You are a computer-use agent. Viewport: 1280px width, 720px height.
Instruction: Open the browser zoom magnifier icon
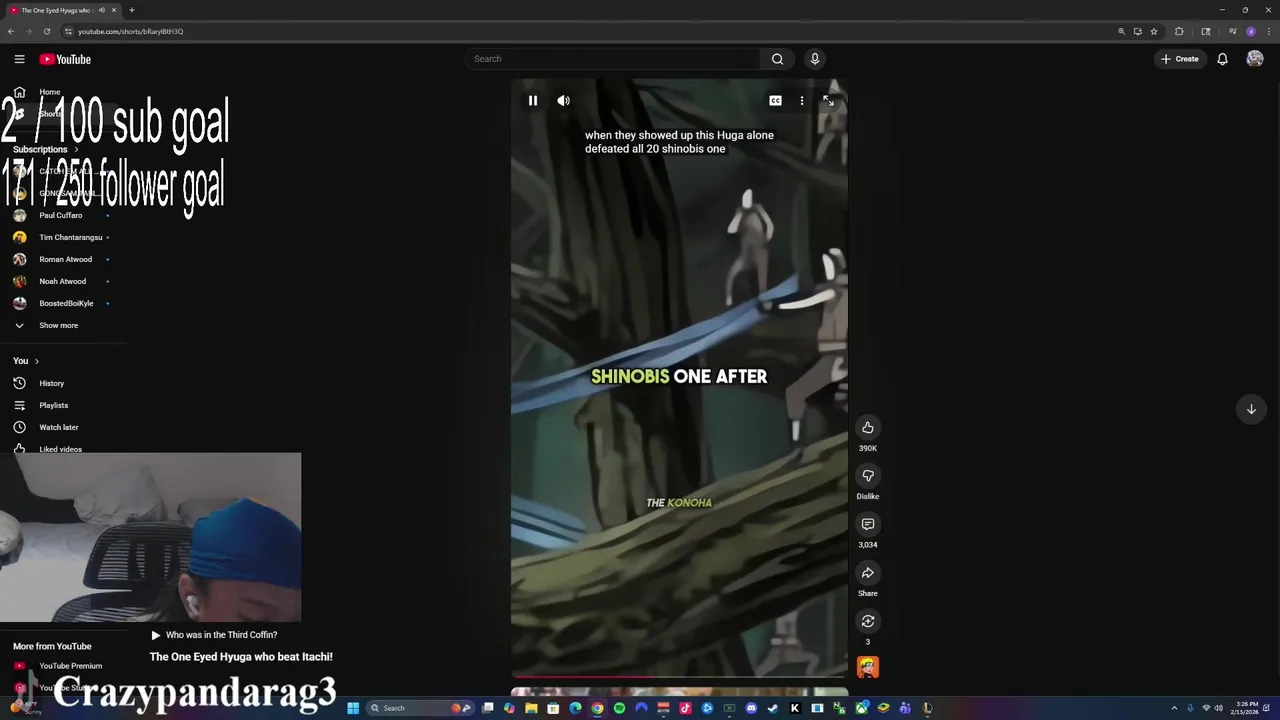pyautogui.click(x=1121, y=31)
